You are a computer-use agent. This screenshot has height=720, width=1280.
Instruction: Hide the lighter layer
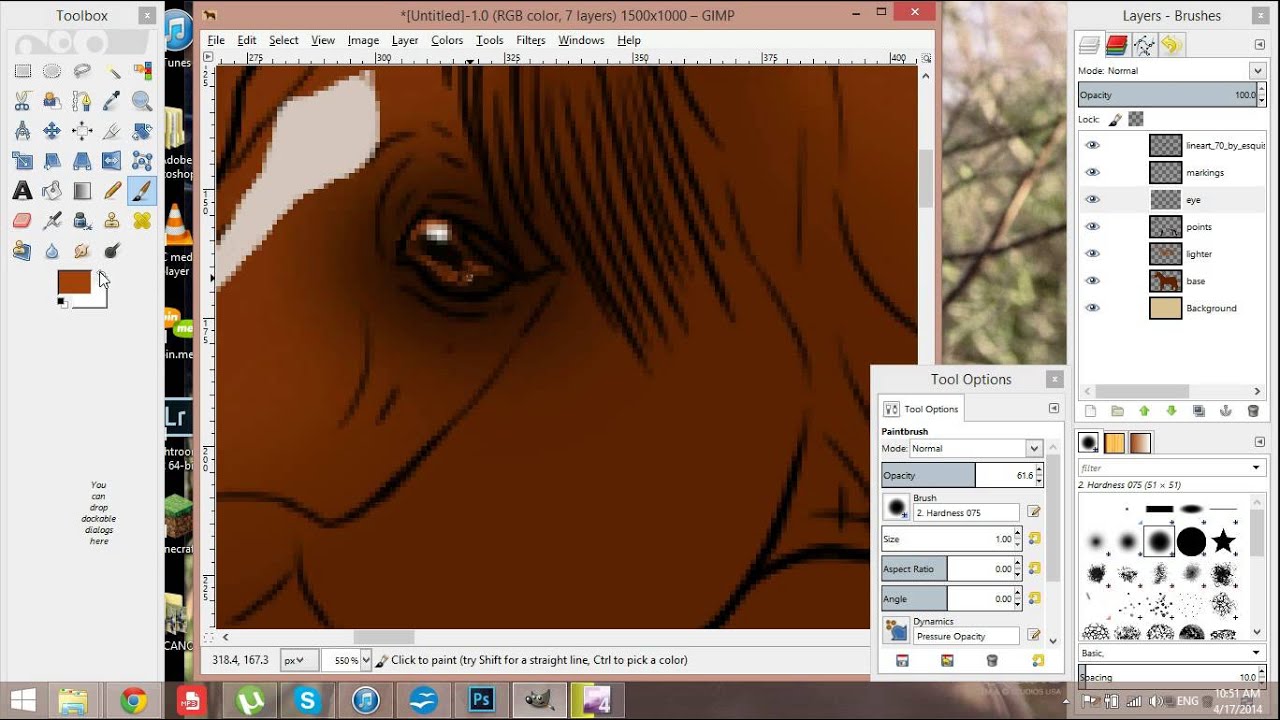pyautogui.click(x=1092, y=253)
